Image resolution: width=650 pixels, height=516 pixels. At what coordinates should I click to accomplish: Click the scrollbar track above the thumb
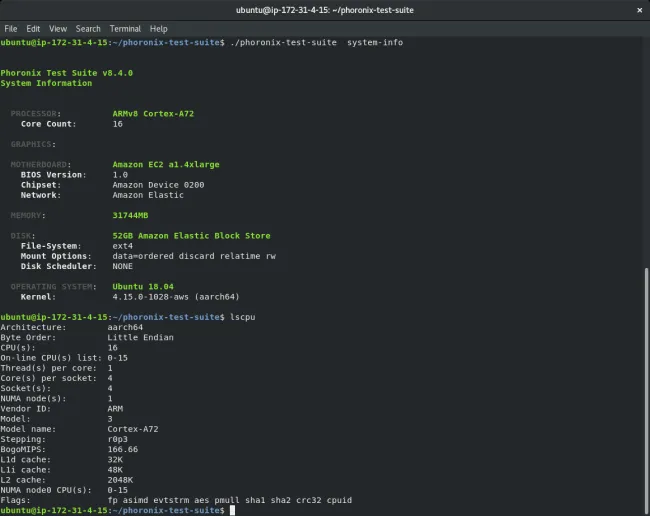645,150
